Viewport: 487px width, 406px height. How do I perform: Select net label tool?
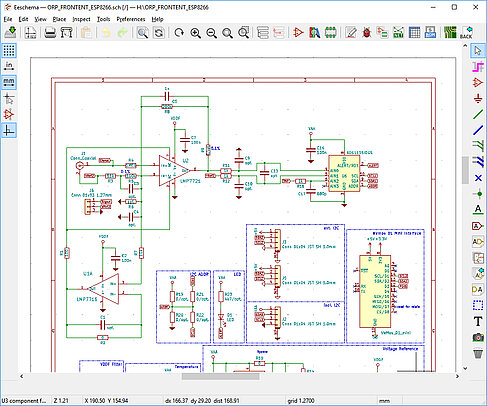click(478, 210)
